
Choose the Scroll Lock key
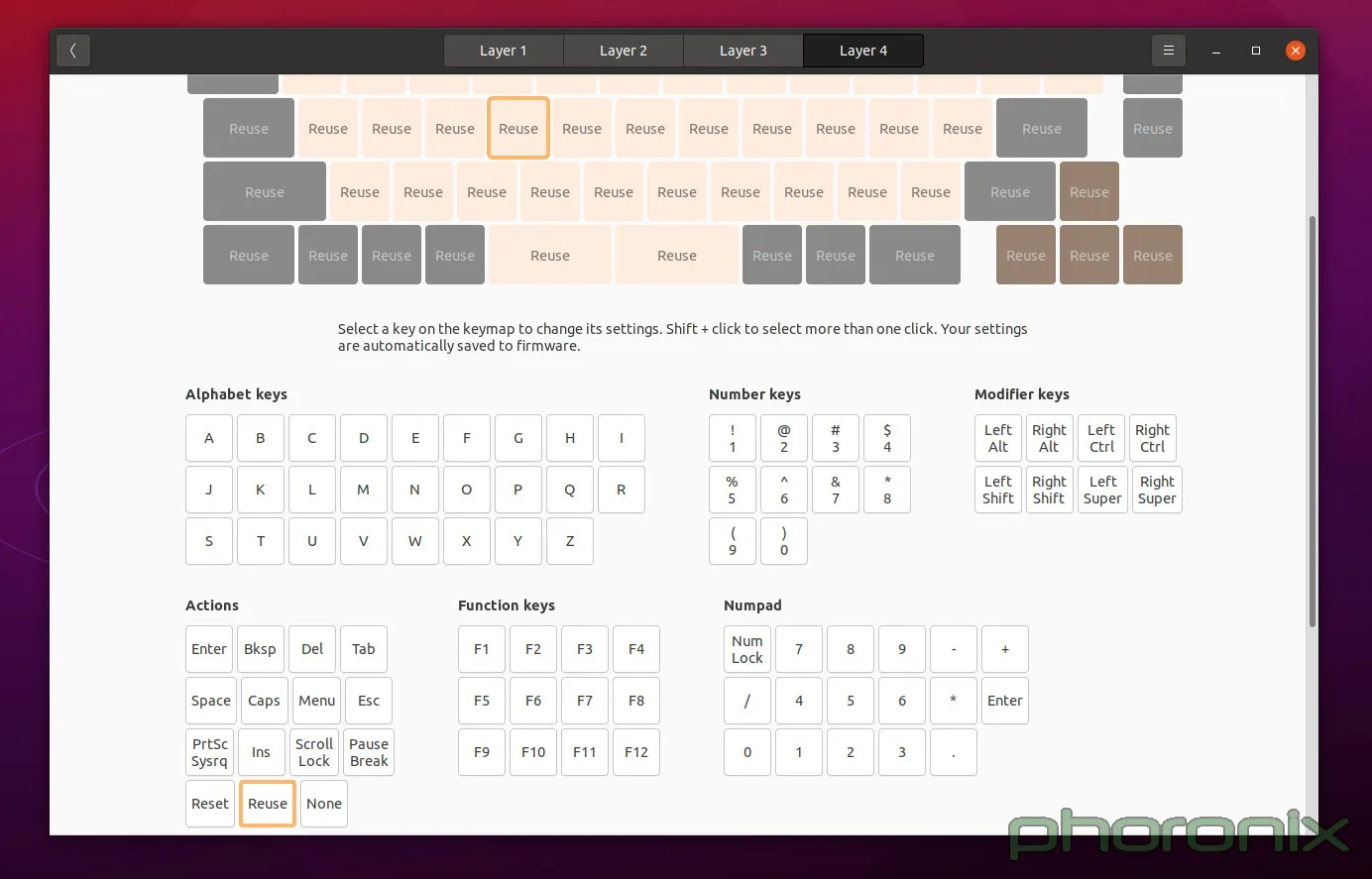(314, 752)
